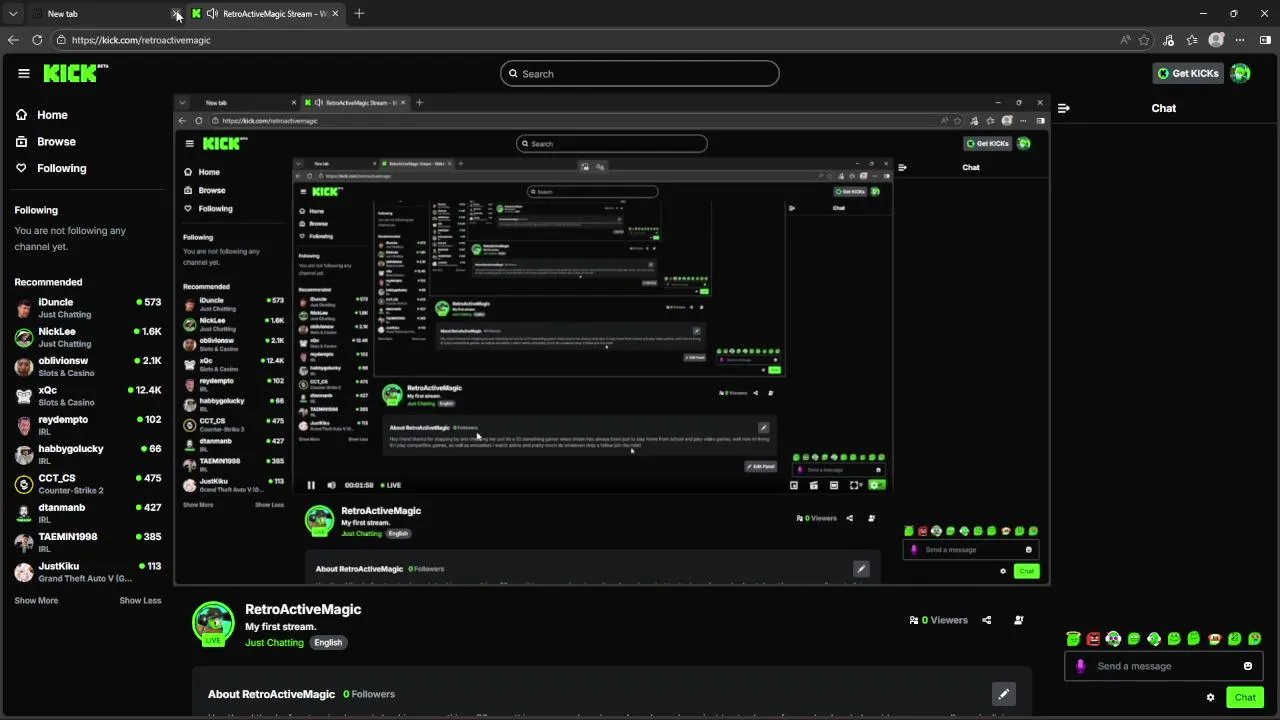The width and height of the screenshot is (1280, 720).
Task: Click the 0 Viewers counter
Action: click(x=938, y=620)
